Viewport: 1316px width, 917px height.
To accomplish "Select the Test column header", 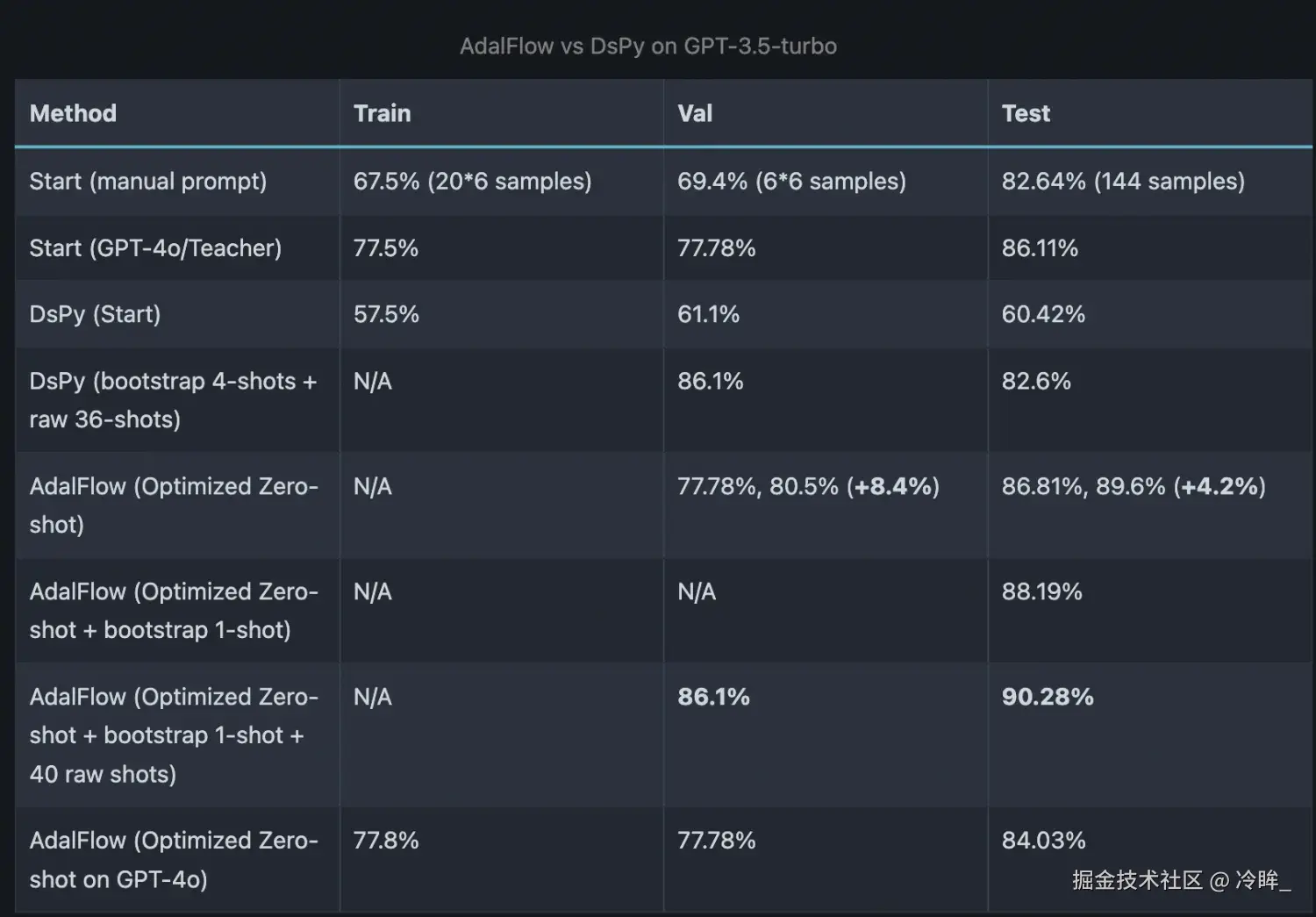I will [1026, 113].
